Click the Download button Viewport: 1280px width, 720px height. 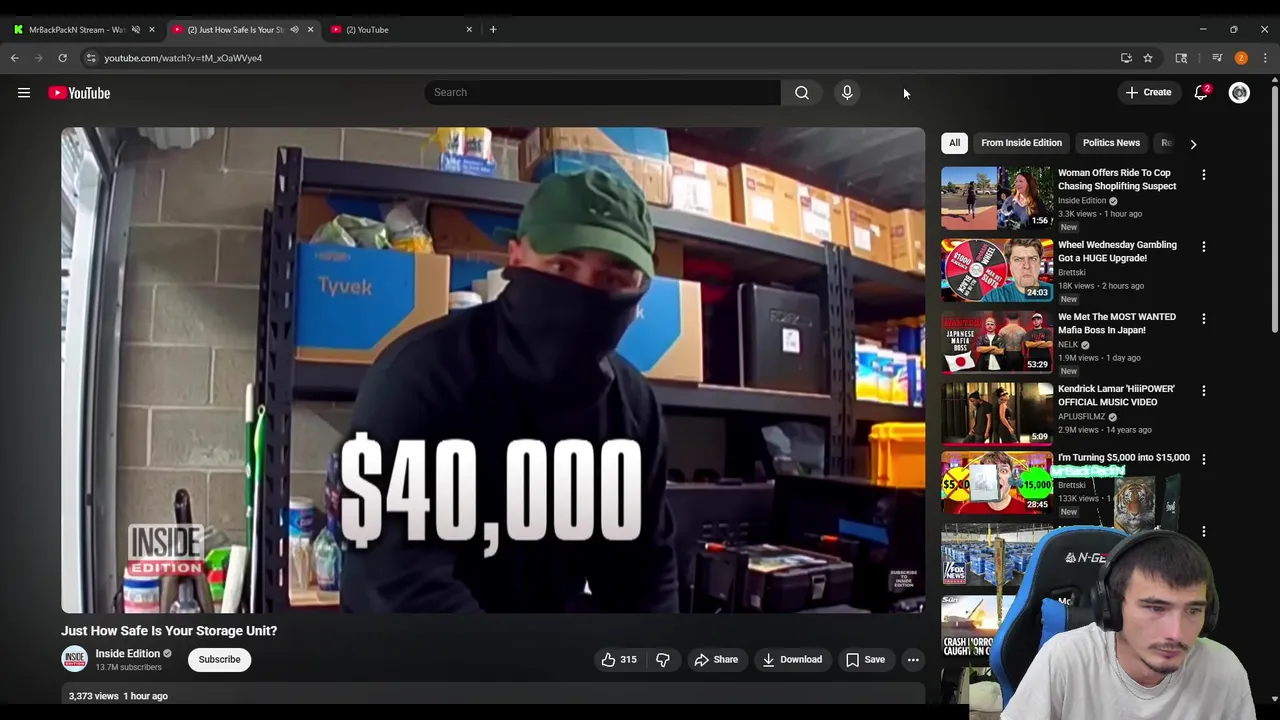pos(792,660)
